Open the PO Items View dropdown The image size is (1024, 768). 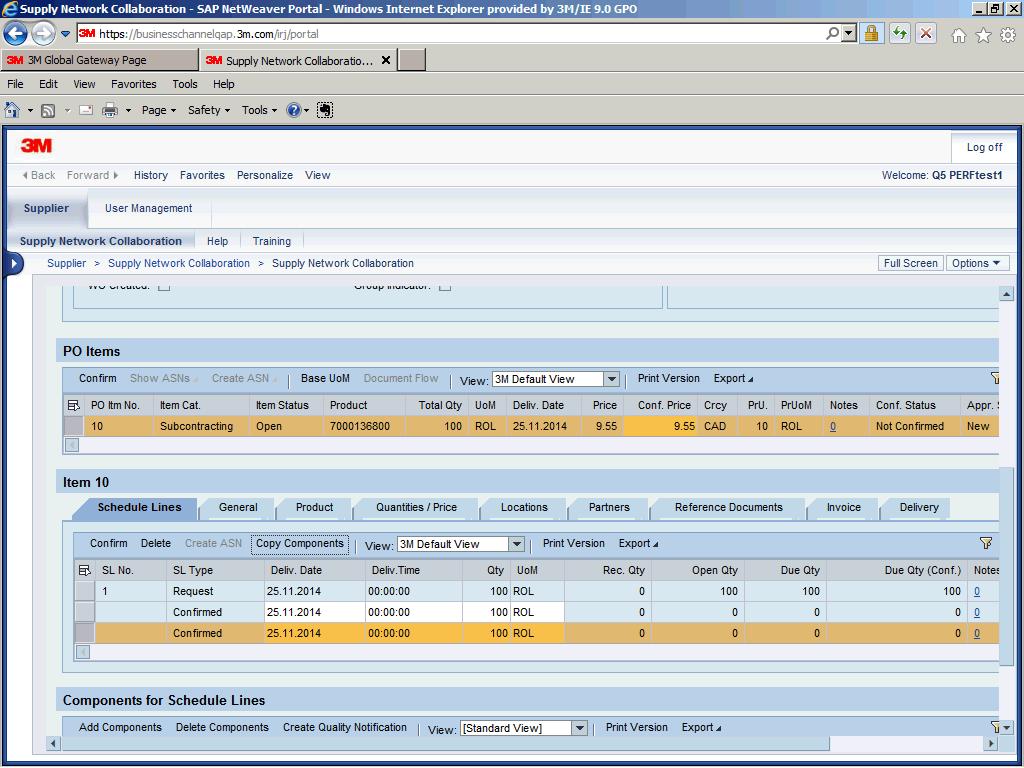[x=611, y=379]
